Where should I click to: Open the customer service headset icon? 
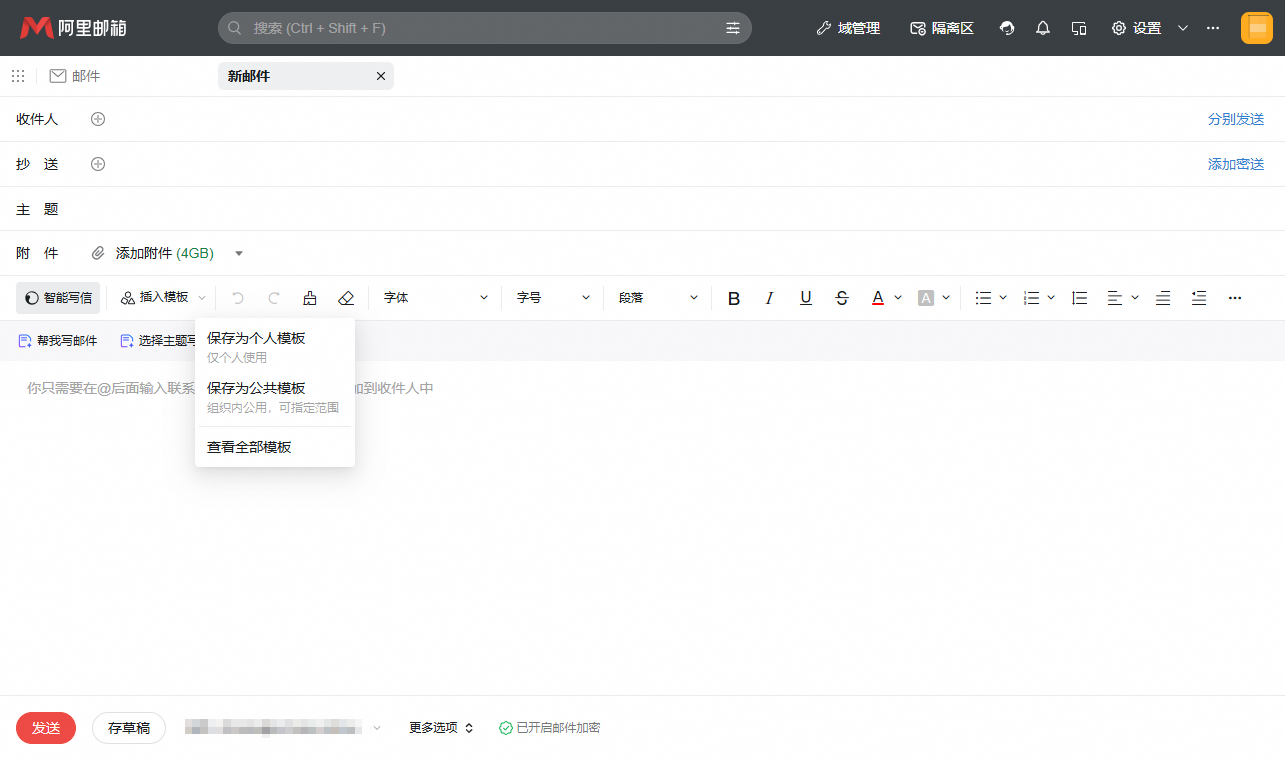(x=1007, y=28)
